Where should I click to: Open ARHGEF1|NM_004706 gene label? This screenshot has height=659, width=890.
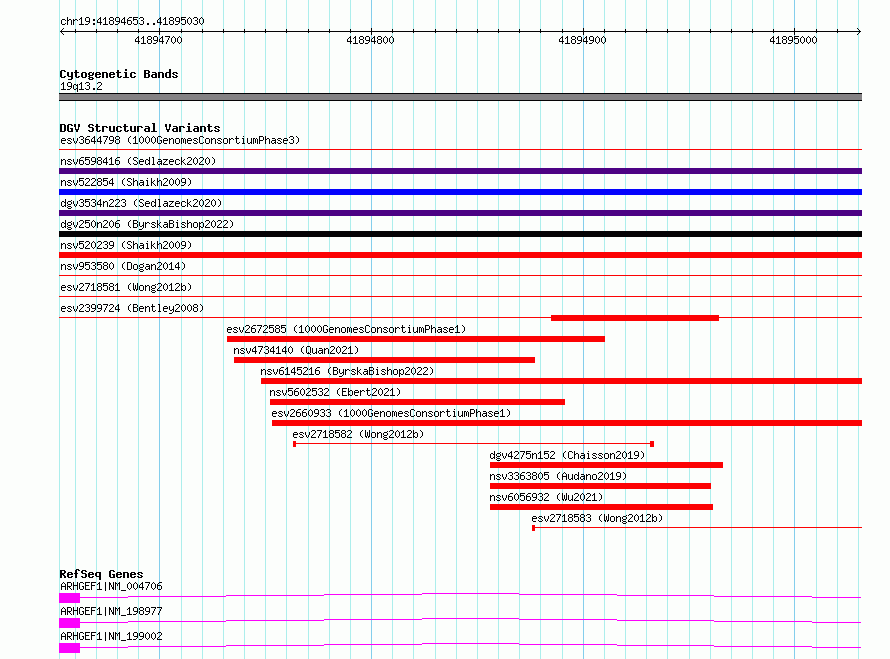pyautogui.click(x=111, y=586)
